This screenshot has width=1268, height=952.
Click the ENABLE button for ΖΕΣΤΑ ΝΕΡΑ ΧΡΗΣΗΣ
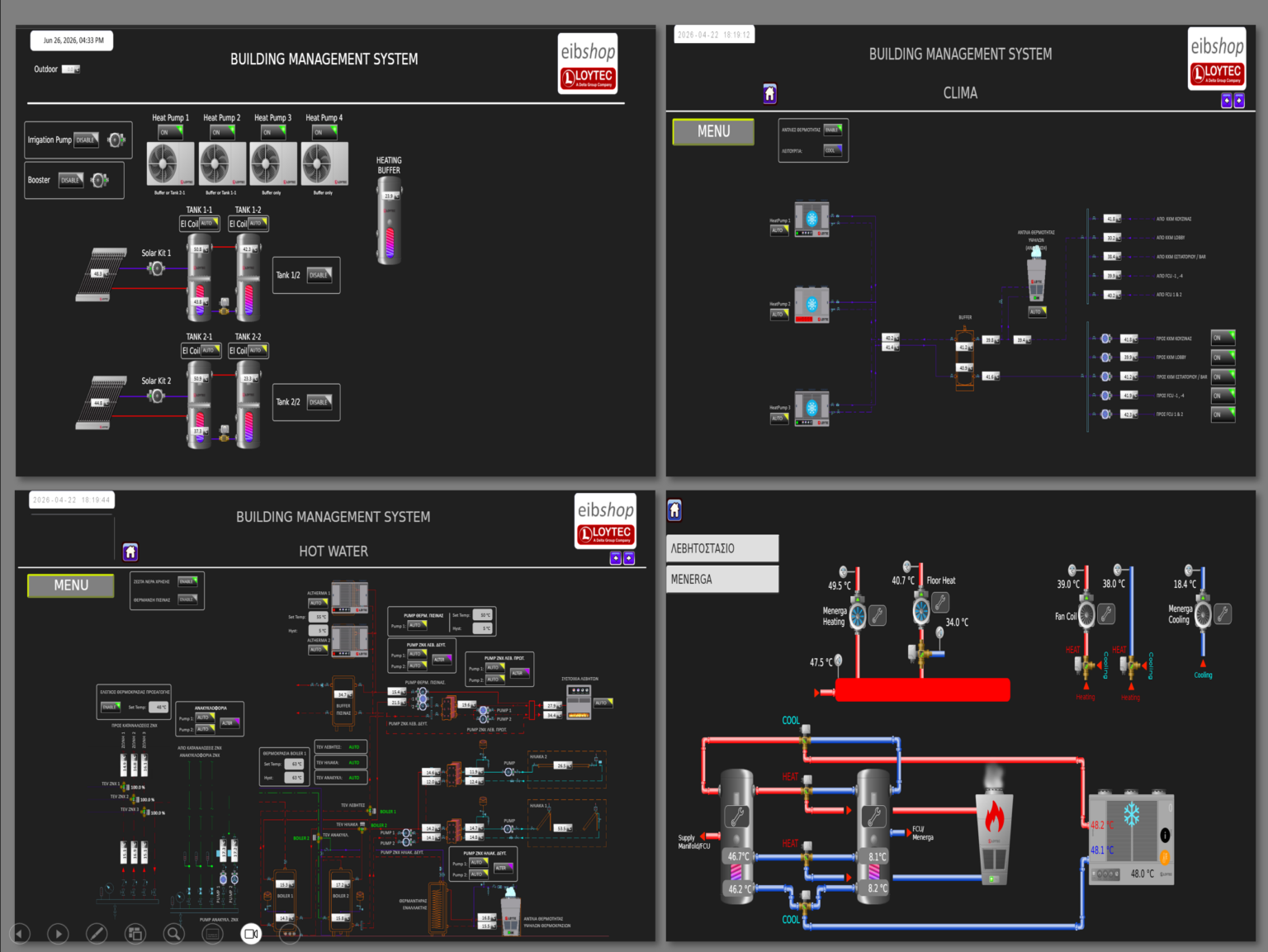187,581
